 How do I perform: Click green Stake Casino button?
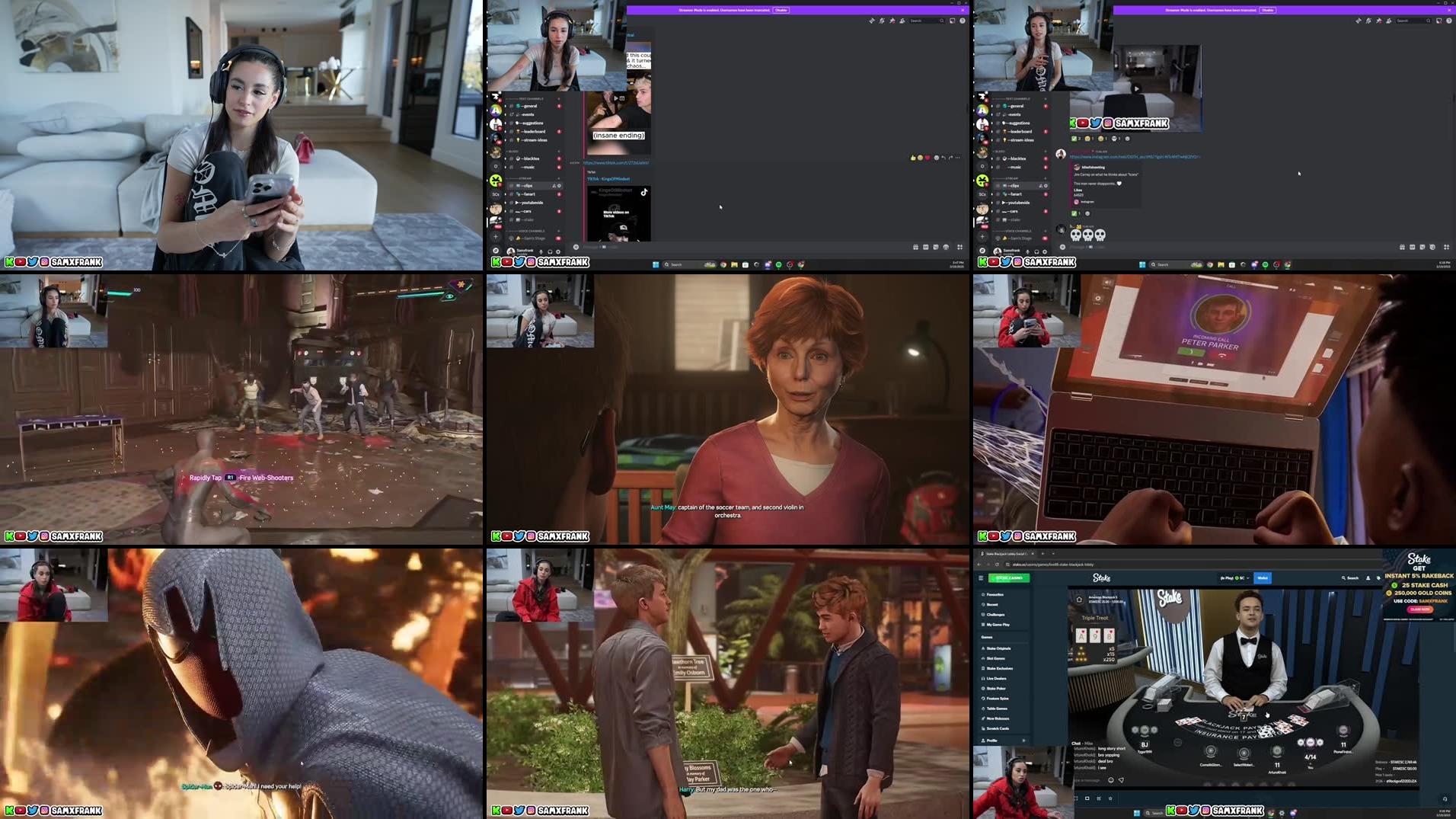[x=1009, y=578]
